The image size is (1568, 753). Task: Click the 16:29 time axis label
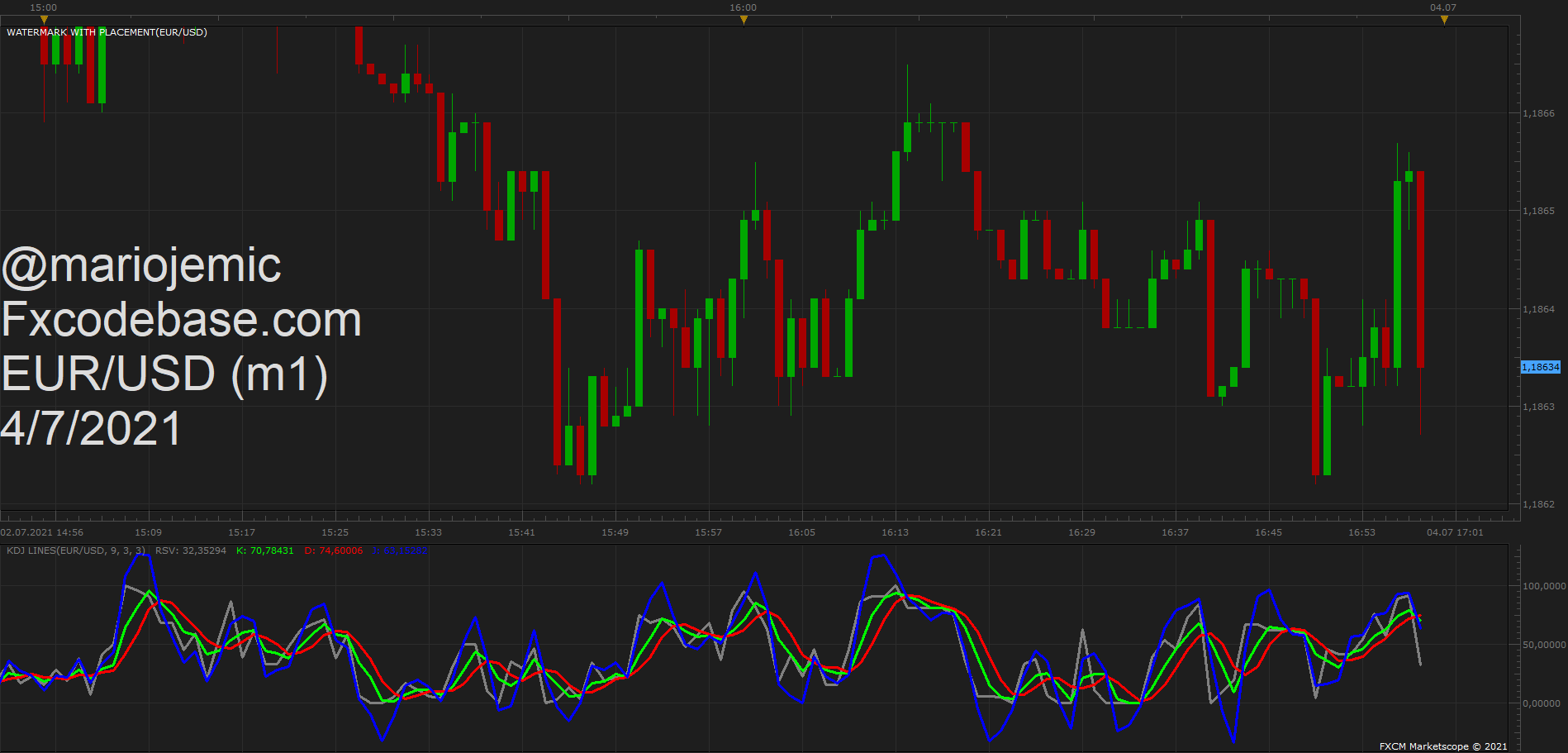pyautogui.click(x=1082, y=532)
